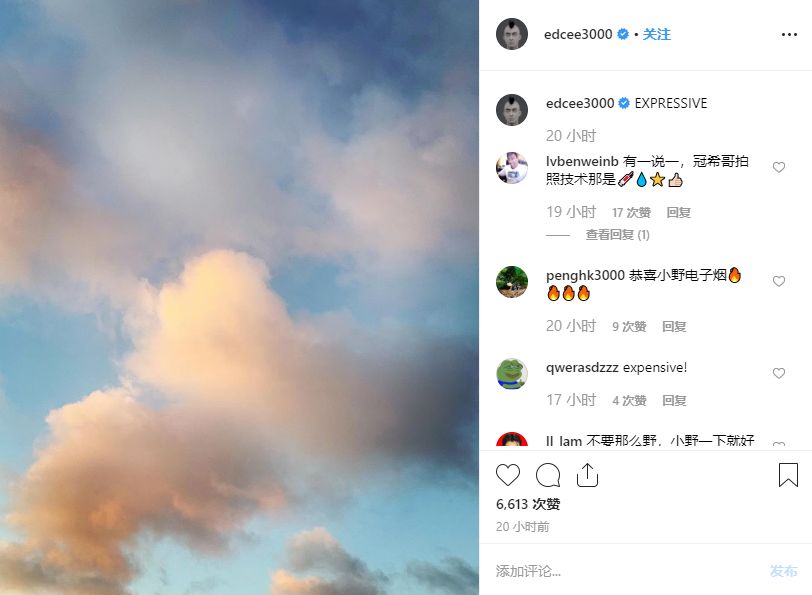
Task: Like the post with the heart icon
Action: coord(508,475)
